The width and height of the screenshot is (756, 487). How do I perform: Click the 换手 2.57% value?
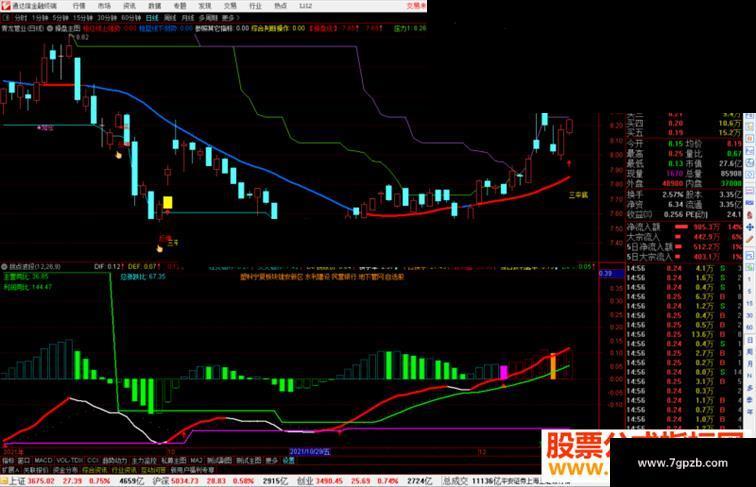click(675, 194)
